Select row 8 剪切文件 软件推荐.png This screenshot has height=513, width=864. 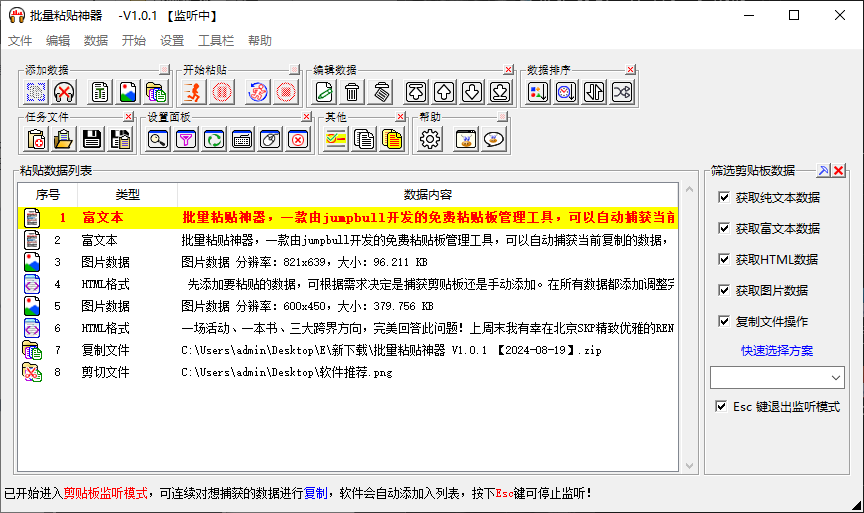click(x=348, y=372)
